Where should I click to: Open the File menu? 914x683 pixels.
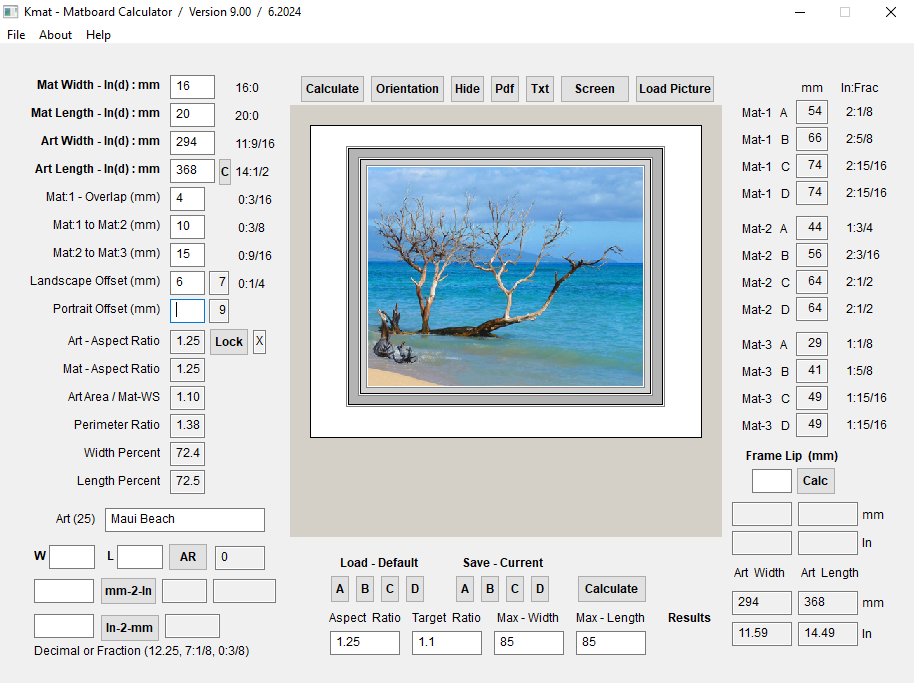[x=16, y=35]
